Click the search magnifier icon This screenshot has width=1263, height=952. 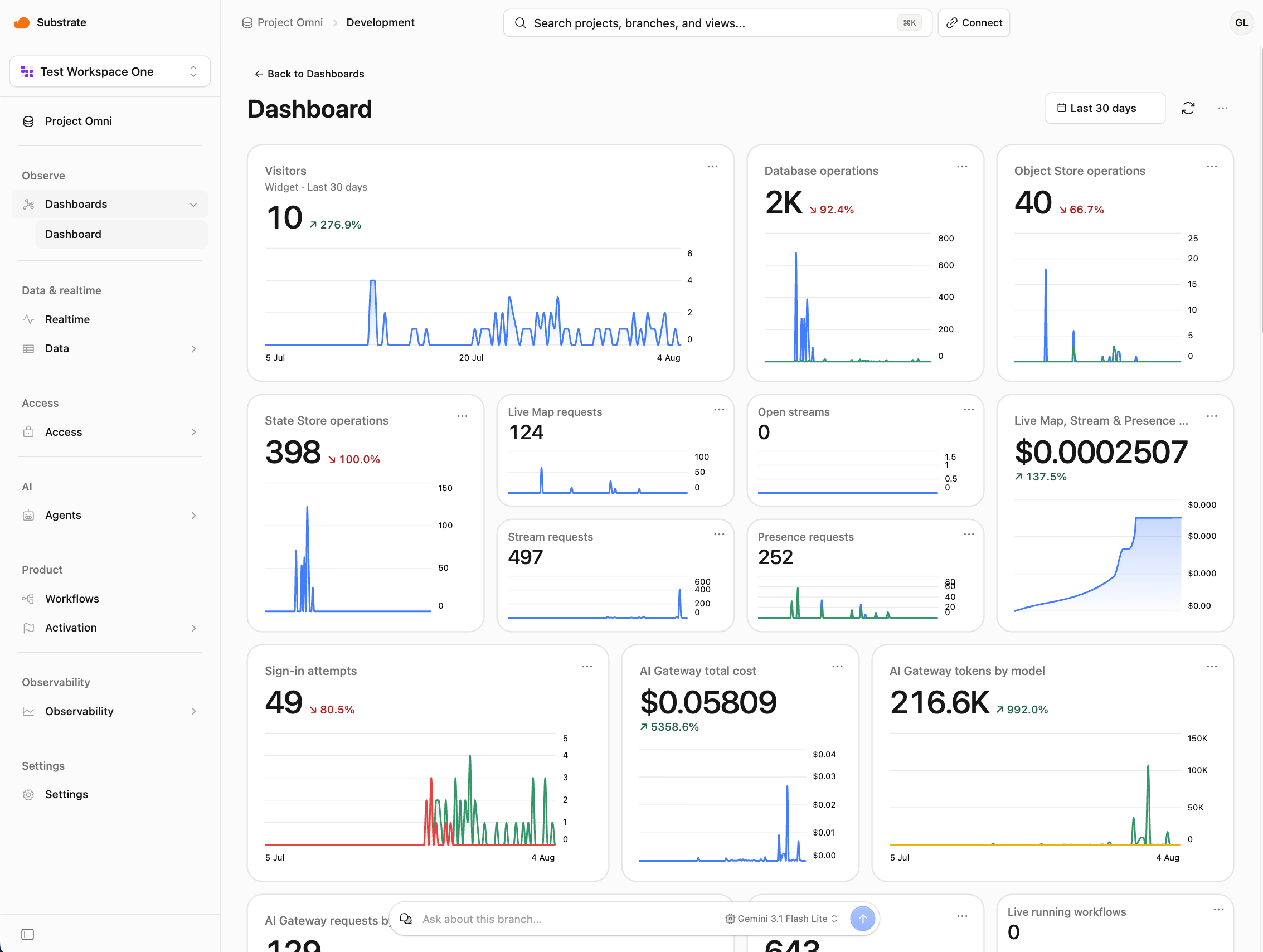click(520, 23)
